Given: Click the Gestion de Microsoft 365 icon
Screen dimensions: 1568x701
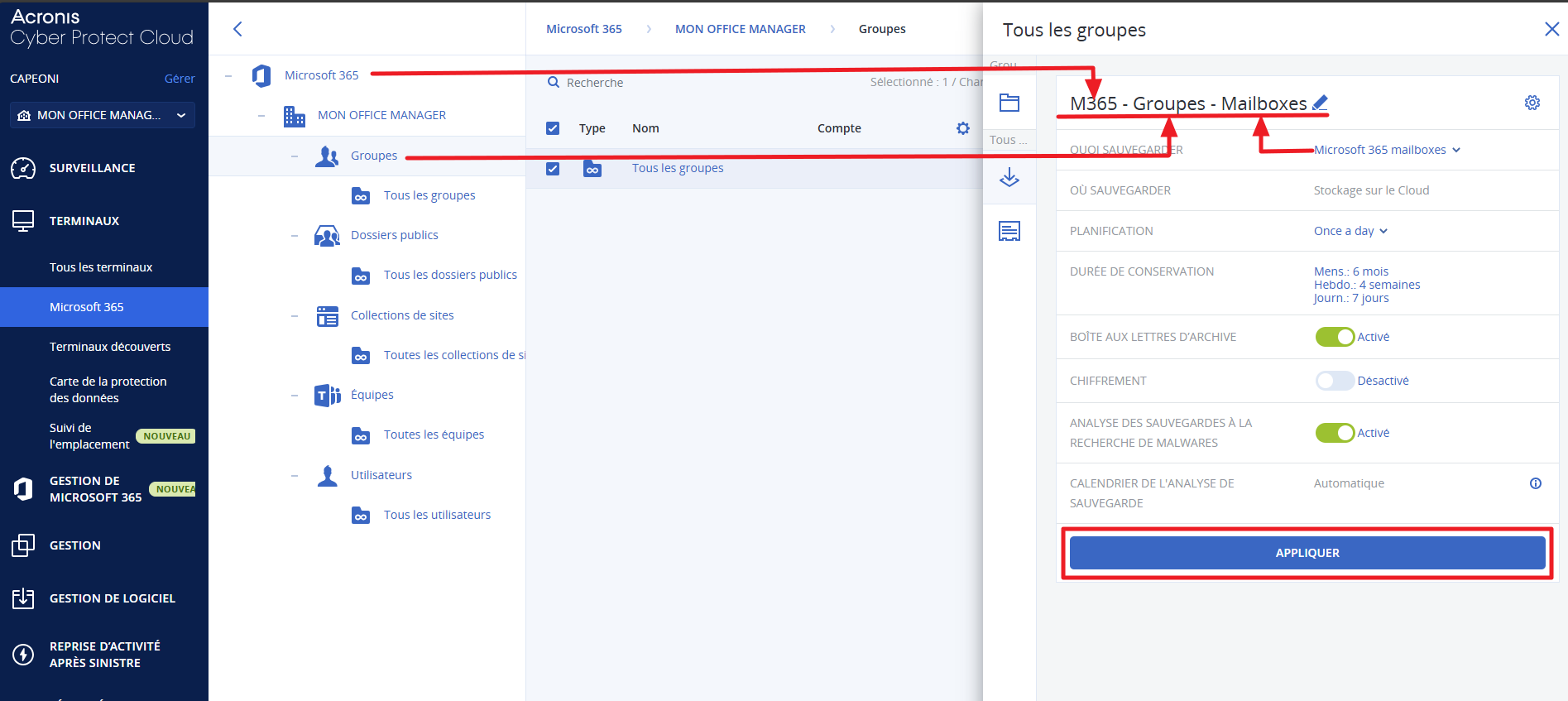Looking at the screenshot, I should 23,489.
